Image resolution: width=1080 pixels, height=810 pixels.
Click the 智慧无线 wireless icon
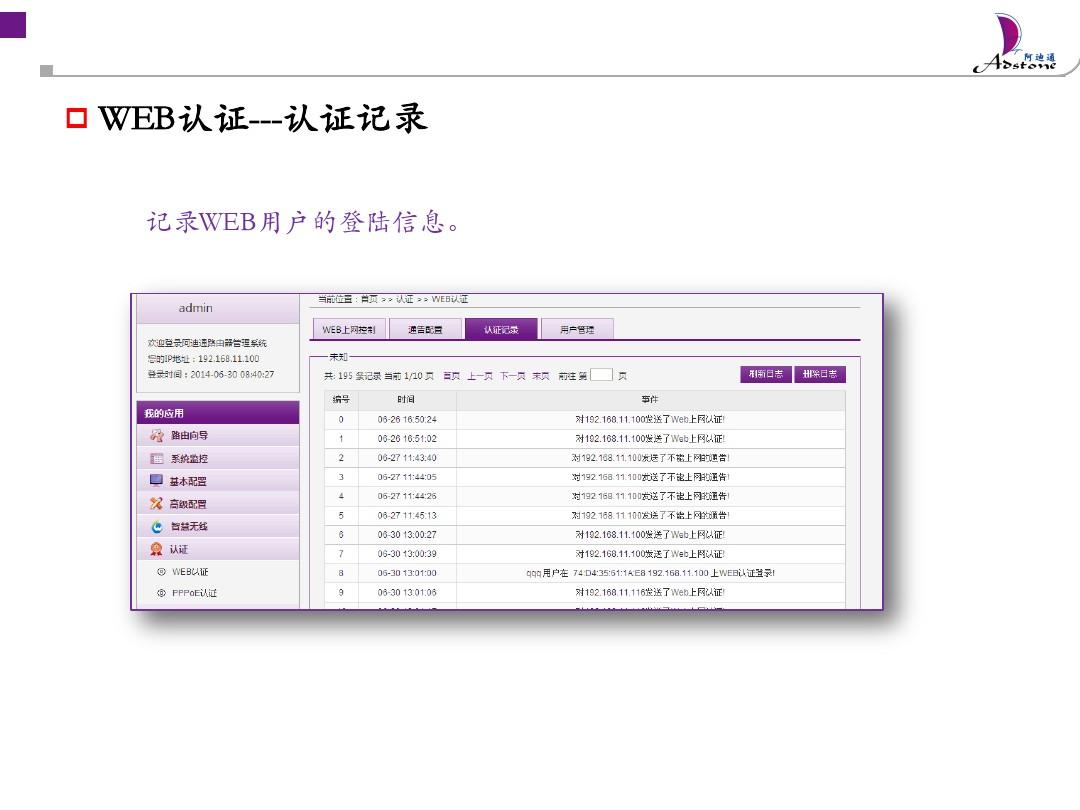pyautogui.click(x=156, y=527)
